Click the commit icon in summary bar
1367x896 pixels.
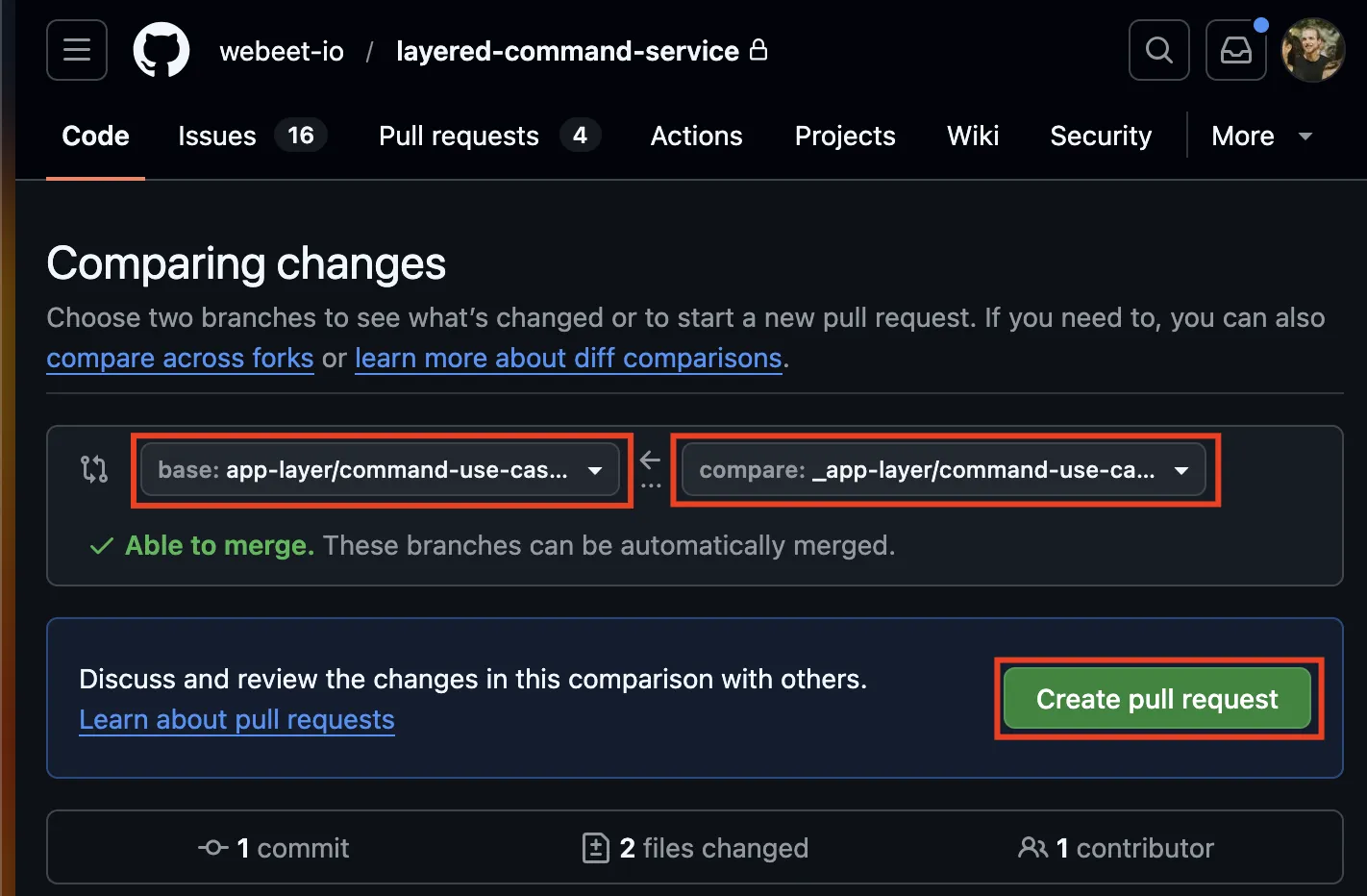point(212,848)
